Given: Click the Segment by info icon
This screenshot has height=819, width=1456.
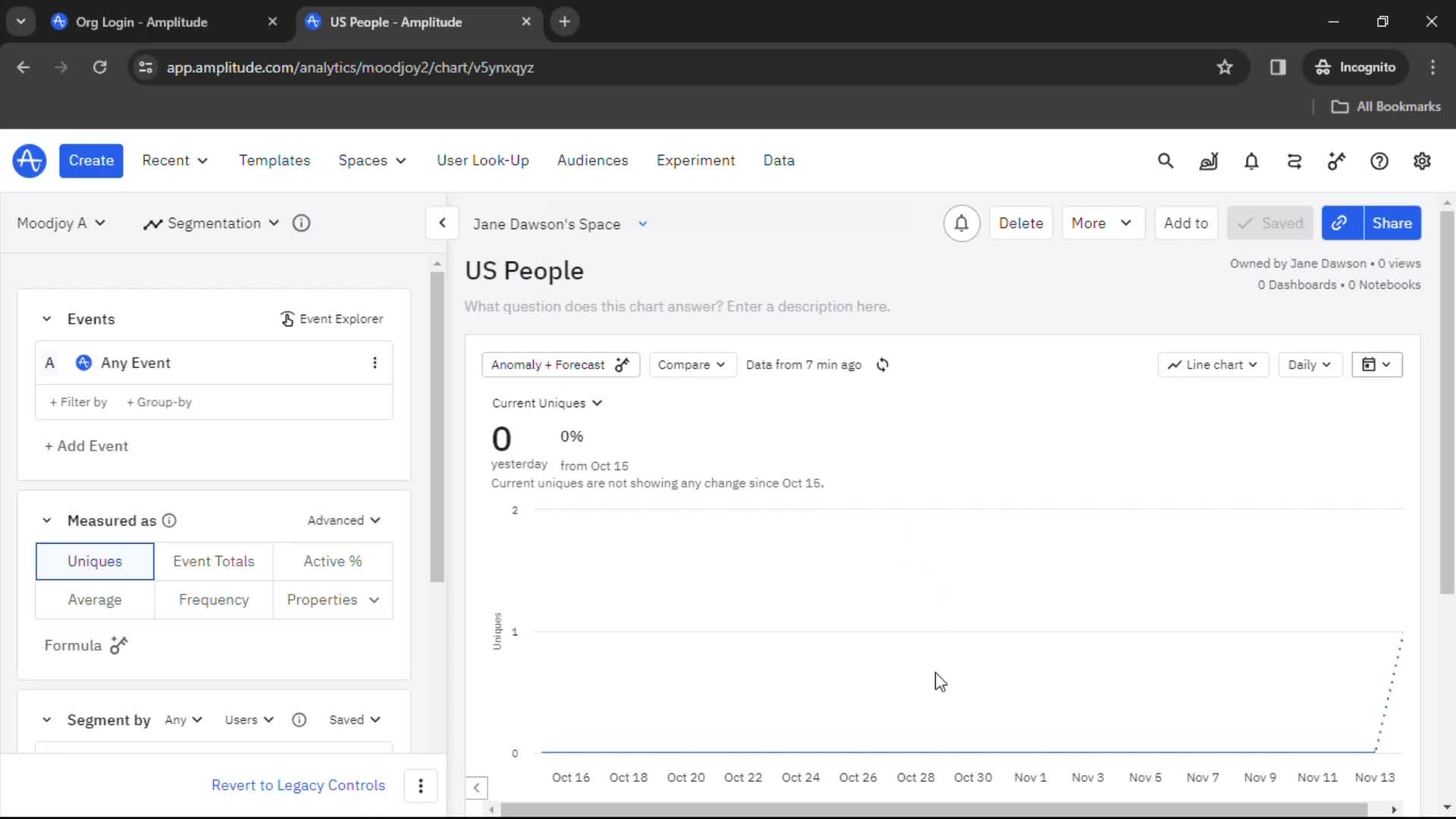Looking at the screenshot, I should [300, 720].
